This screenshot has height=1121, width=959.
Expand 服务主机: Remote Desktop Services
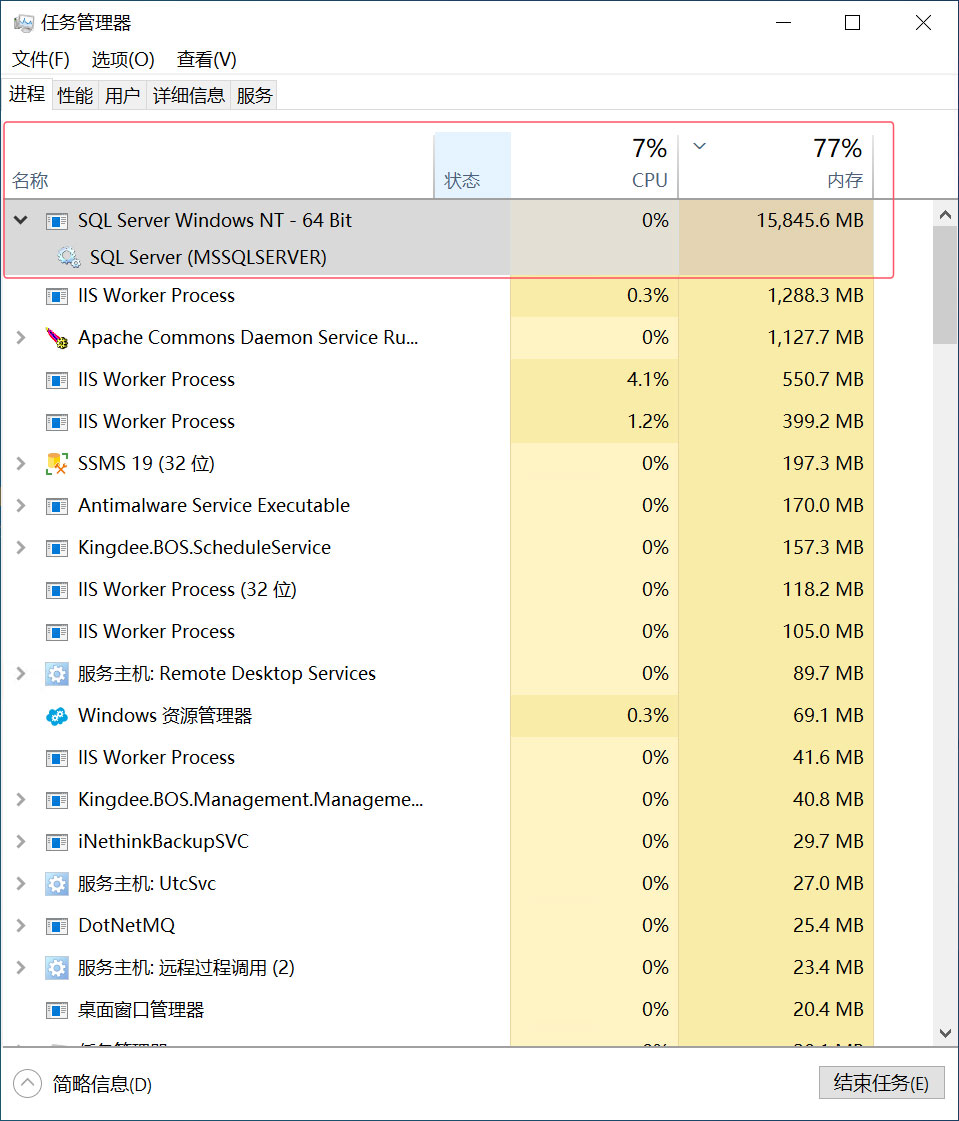tap(21, 673)
